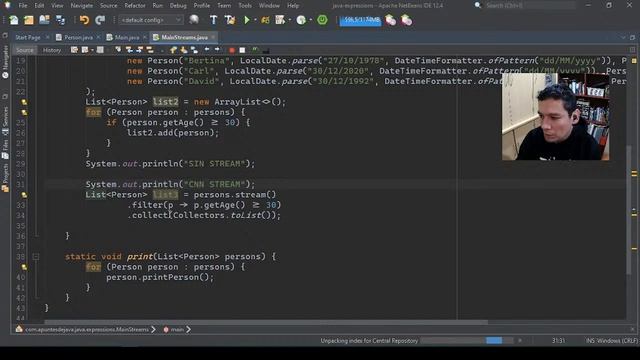Open the Navigate menu
Screen dimensions: 640x360
[82, 6]
